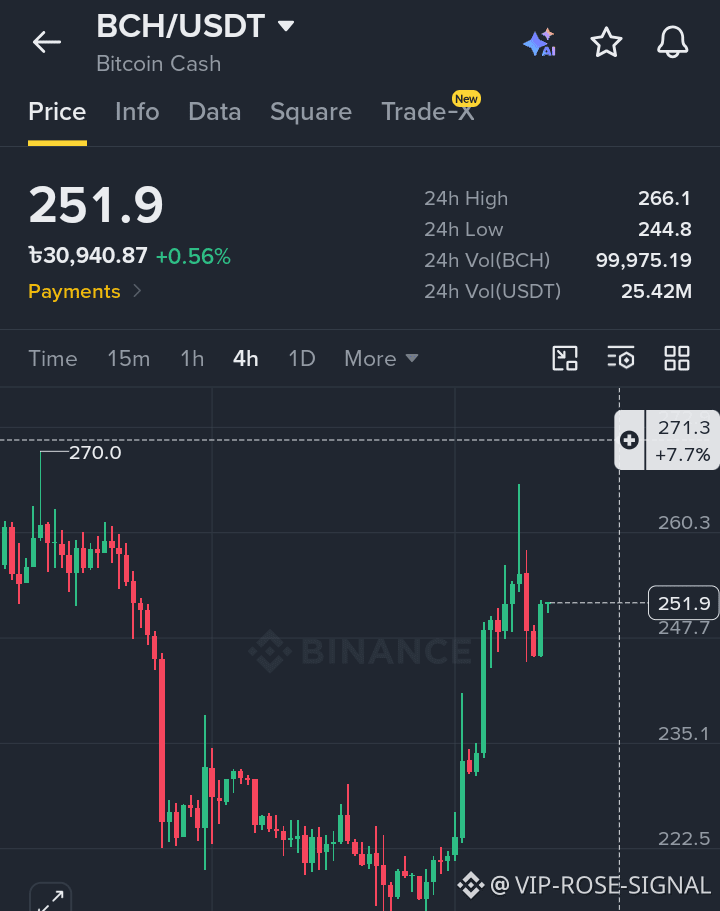The image size is (720, 911).
Task: Expand the BCH/USDT pair dropdown arrow
Action: click(x=286, y=26)
